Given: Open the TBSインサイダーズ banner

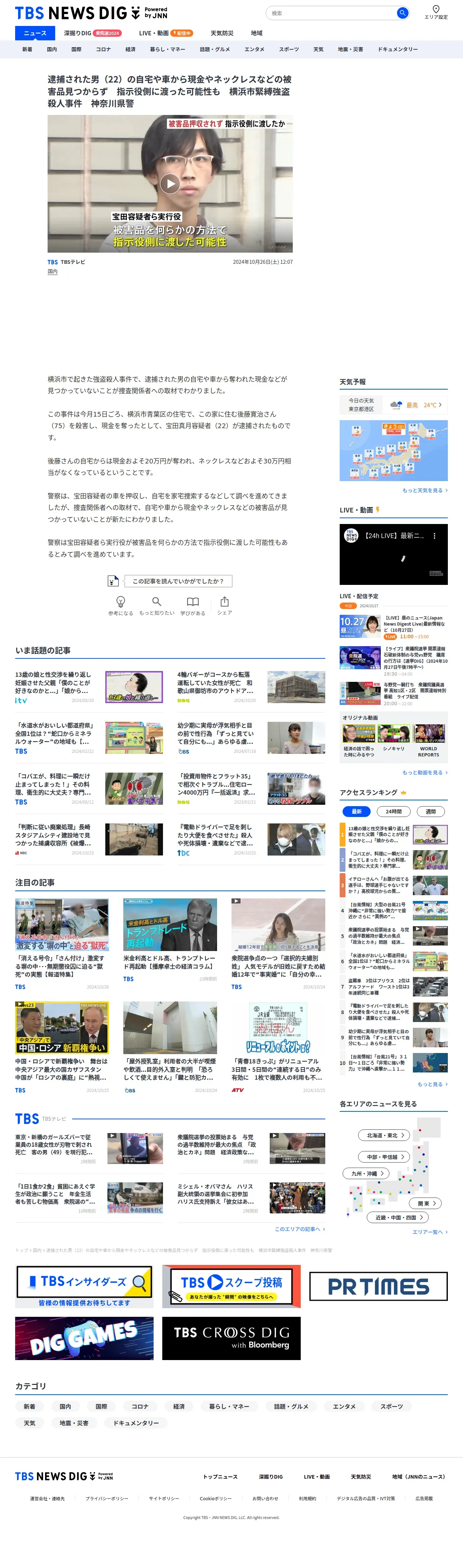Looking at the screenshot, I should point(84,1286).
